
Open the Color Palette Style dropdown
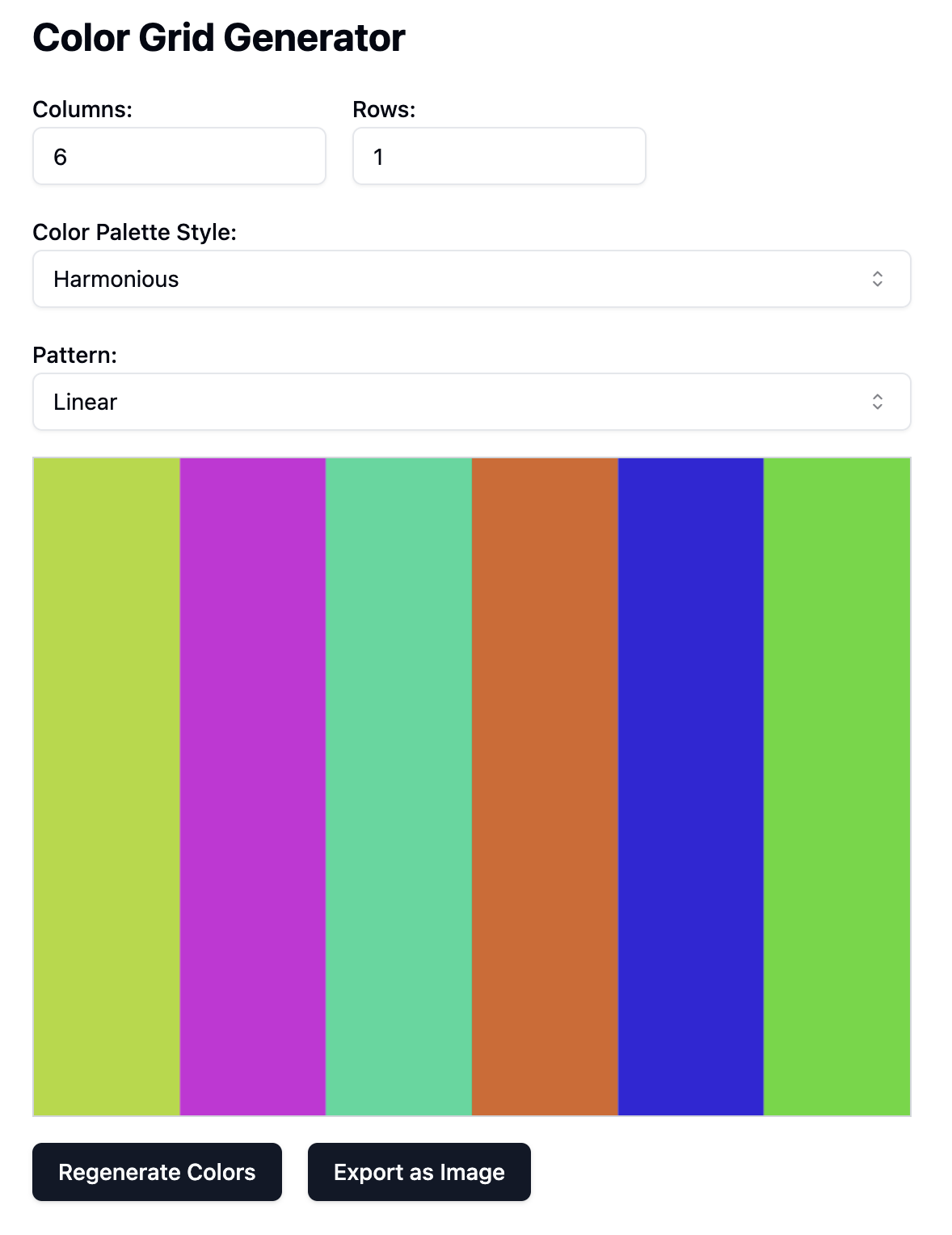coord(471,278)
